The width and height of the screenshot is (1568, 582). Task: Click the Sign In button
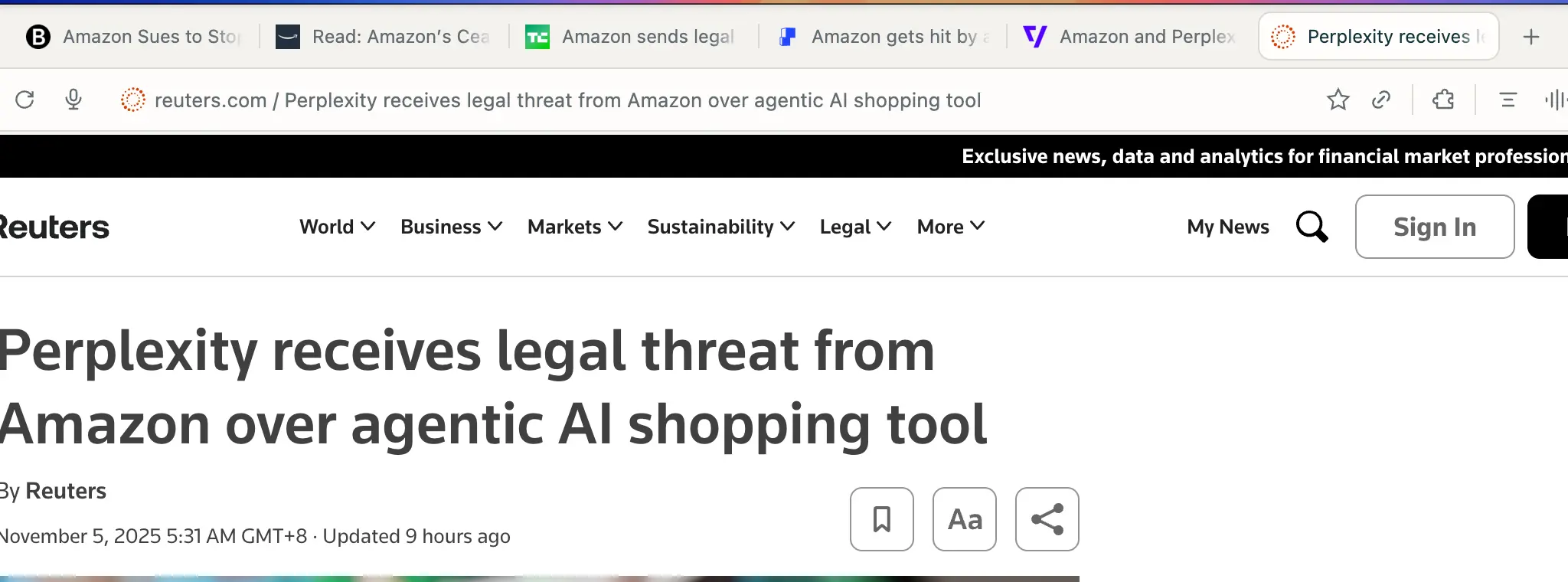[x=1434, y=227]
